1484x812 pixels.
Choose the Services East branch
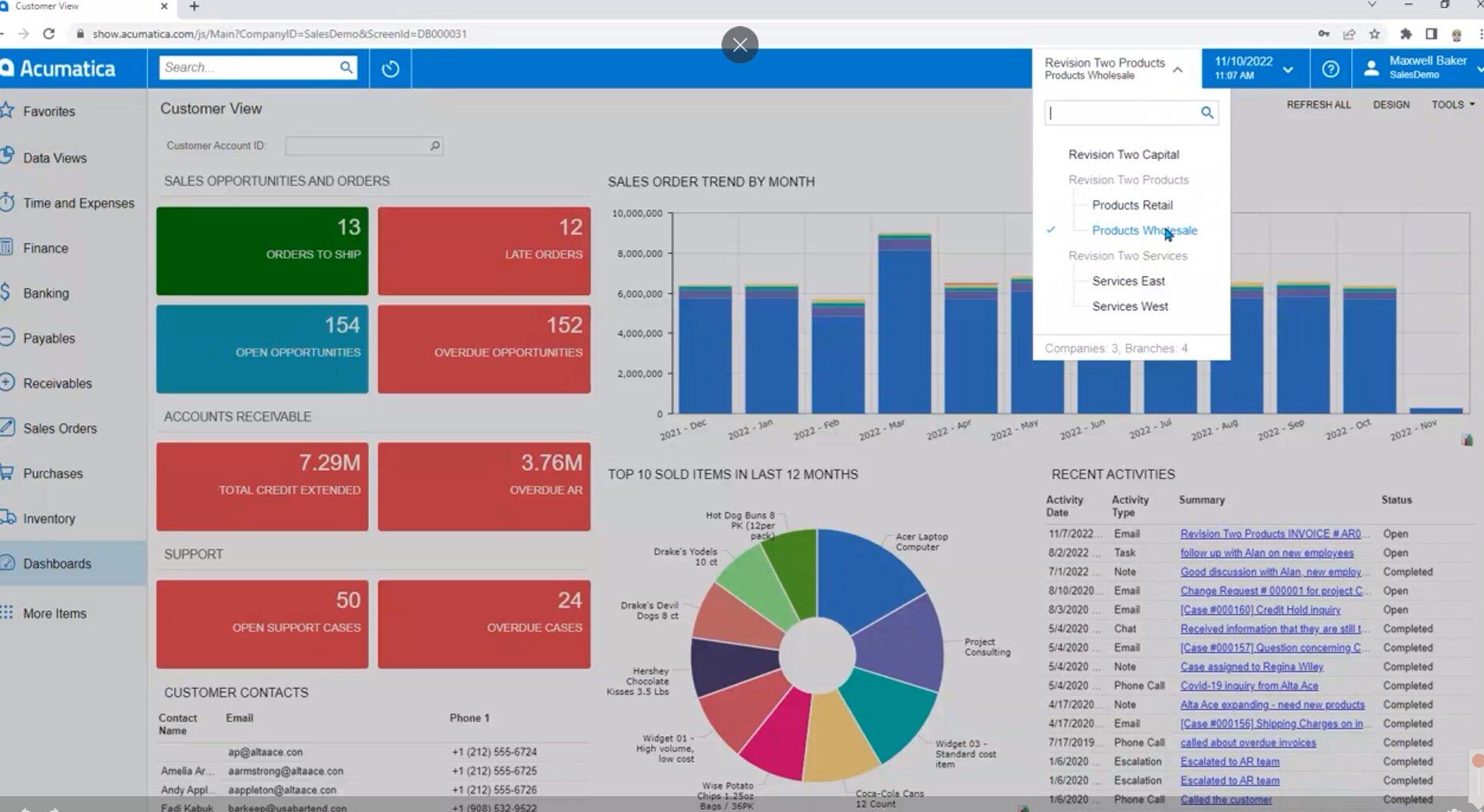1128,281
